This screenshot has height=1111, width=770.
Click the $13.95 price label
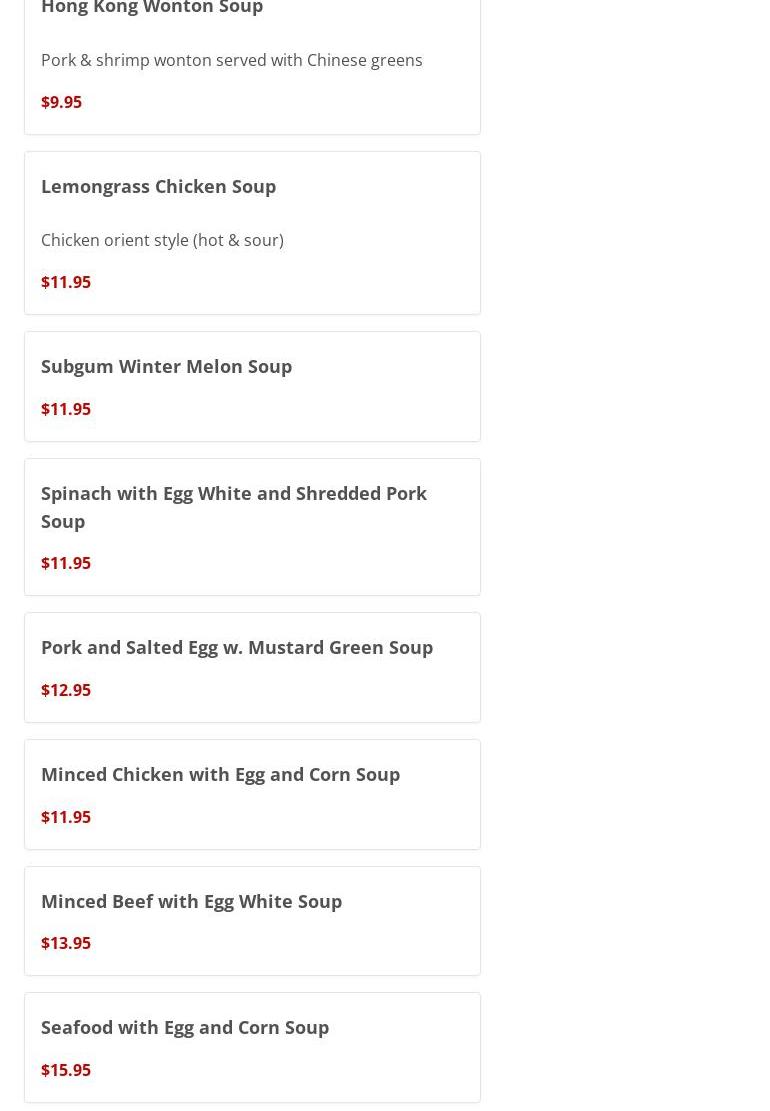point(66,943)
